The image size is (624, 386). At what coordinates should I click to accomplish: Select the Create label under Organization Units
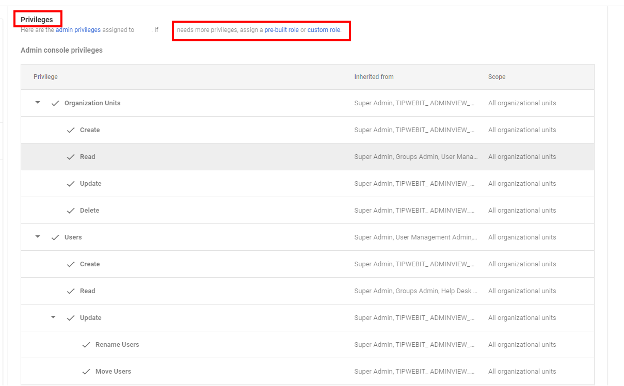(x=90, y=130)
